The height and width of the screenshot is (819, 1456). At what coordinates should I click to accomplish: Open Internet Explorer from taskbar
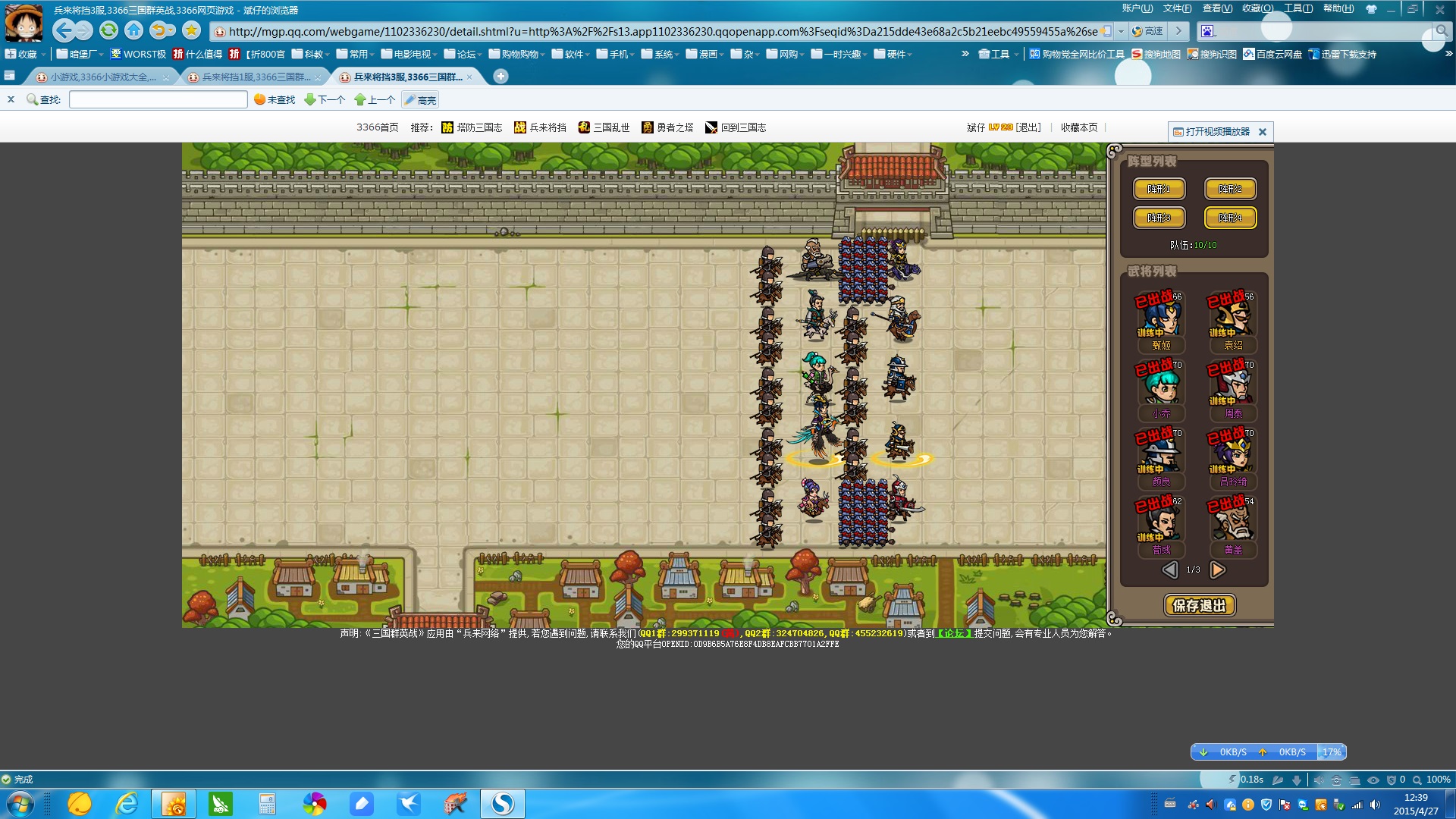[x=127, y=804]
